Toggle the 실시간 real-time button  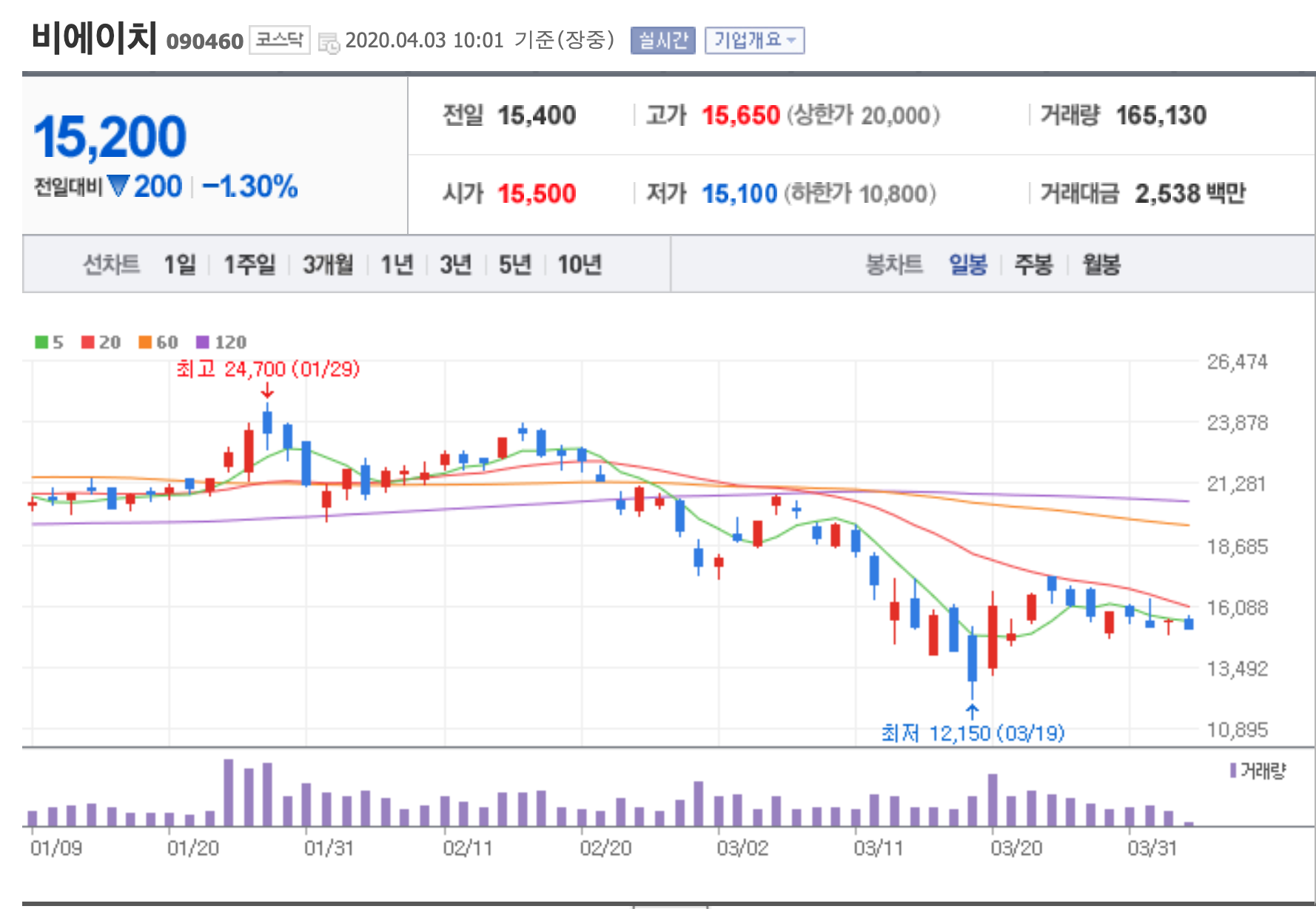click(662, 40)
